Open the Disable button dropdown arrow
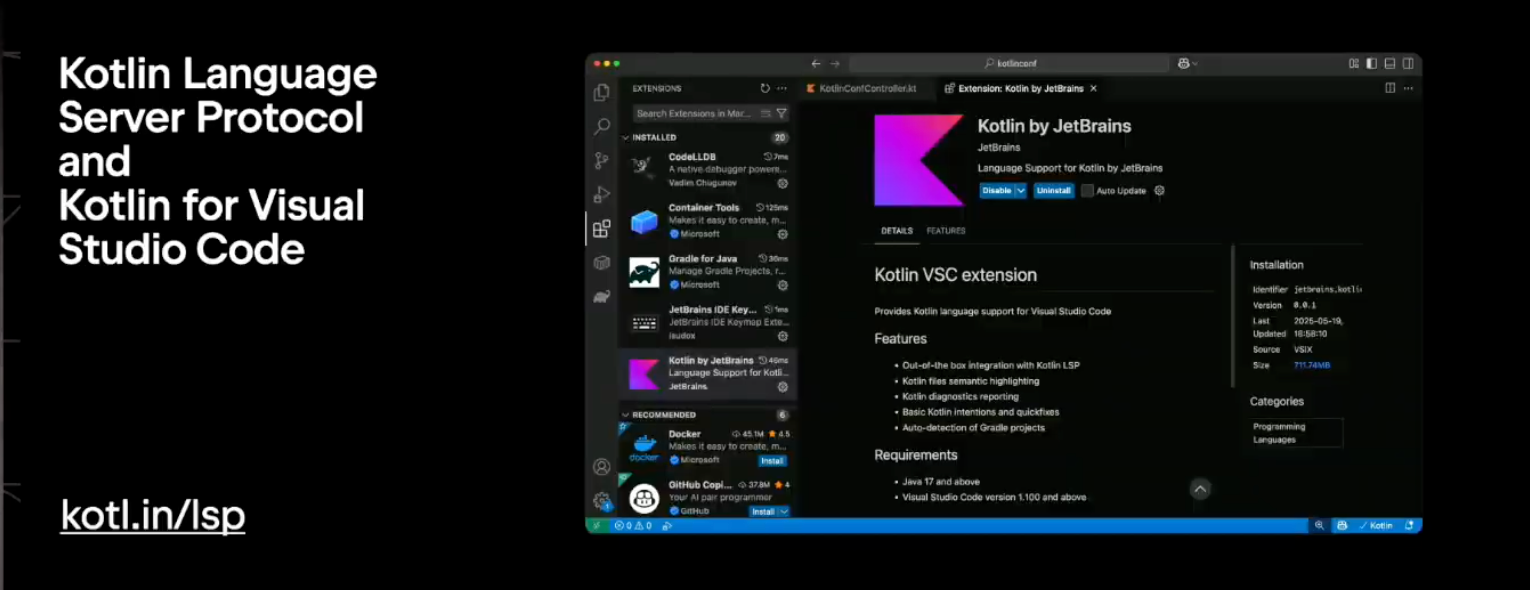 [1021, 190]
